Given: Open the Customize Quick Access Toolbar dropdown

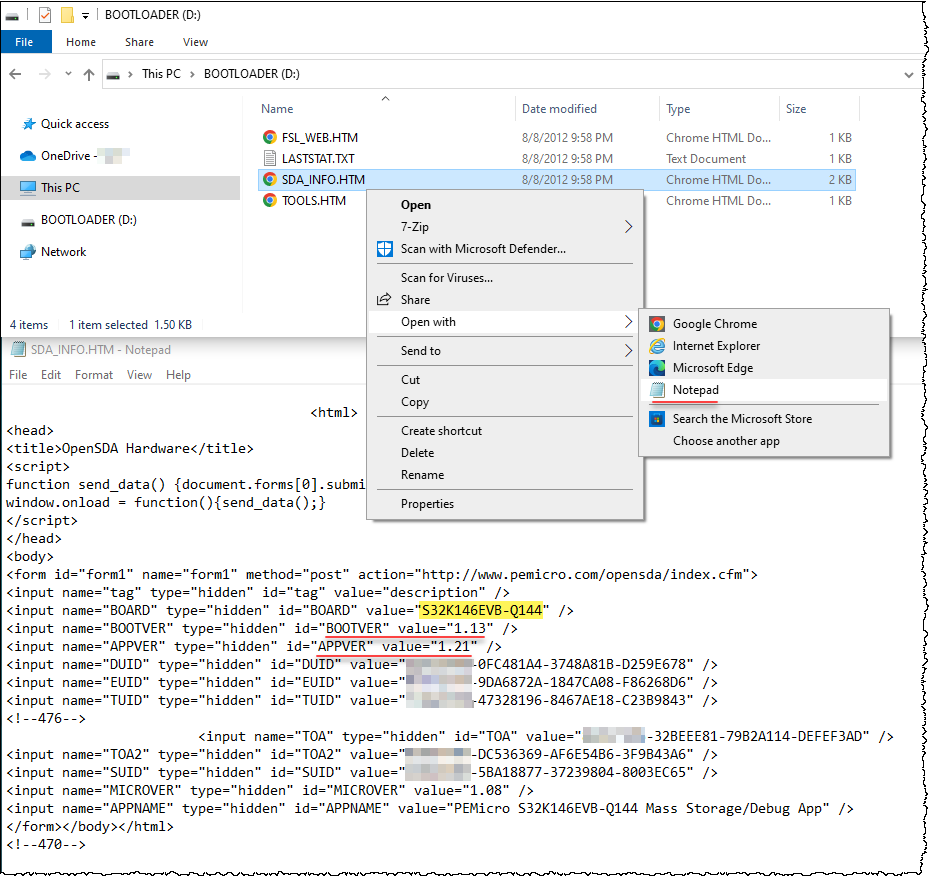Looking at the screenshot, I should click(85, 15).
